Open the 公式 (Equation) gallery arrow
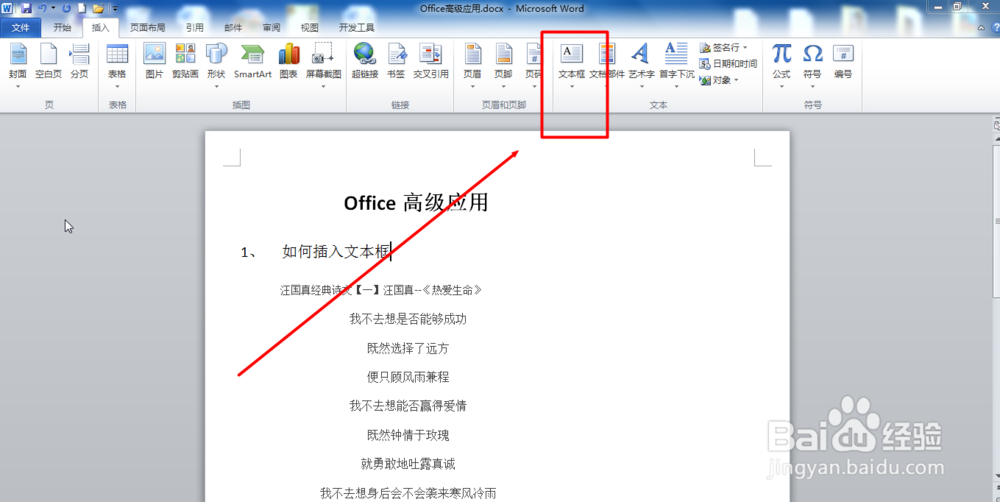 coord(781,85)
